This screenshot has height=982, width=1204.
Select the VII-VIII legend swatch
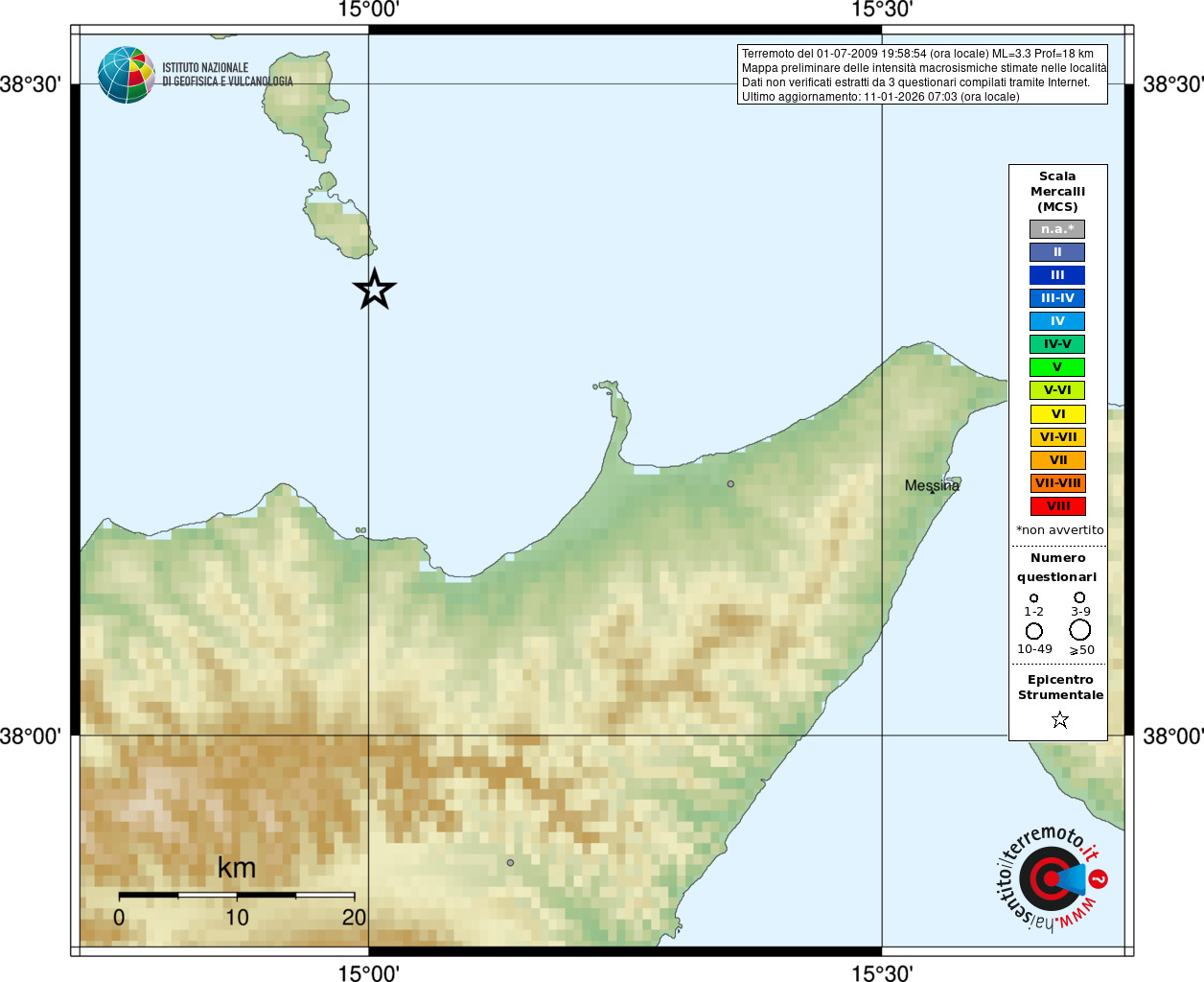[1057, 483]
